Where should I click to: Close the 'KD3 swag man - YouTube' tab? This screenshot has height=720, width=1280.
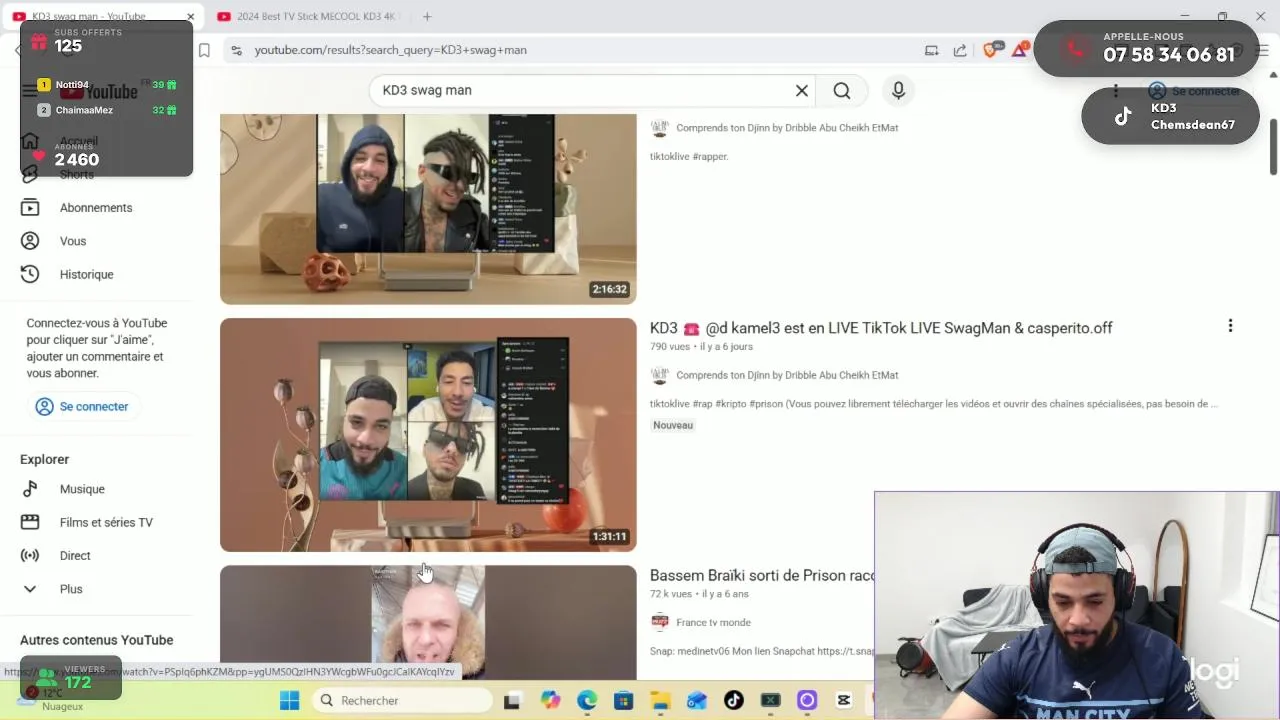[190, 16]
